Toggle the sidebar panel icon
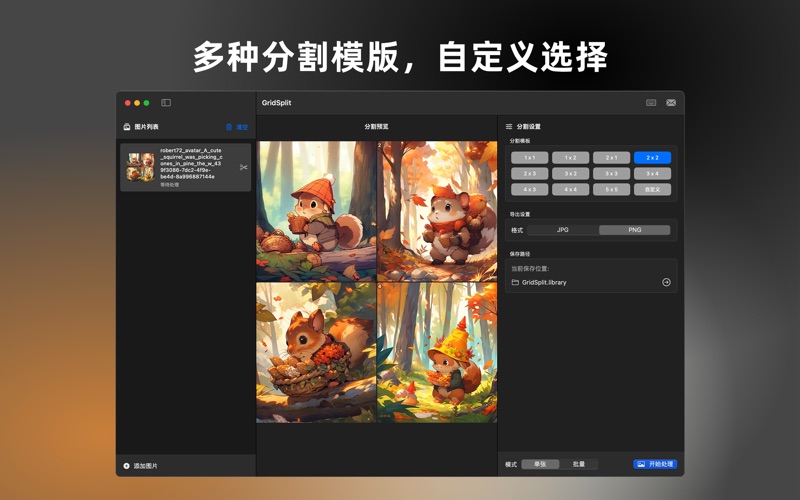 point(166,103)
